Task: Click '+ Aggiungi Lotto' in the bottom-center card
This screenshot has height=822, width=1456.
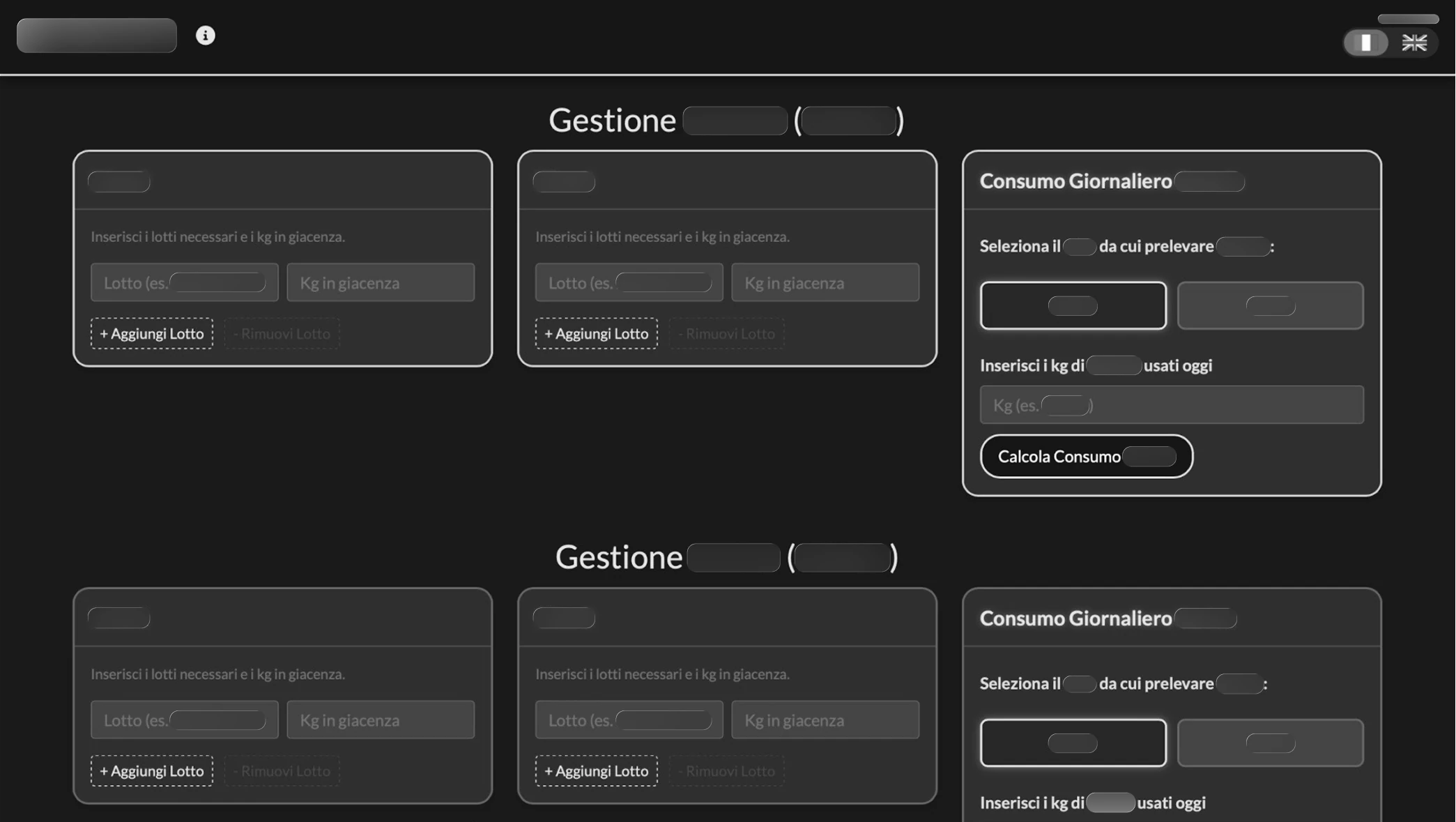Action: [596, 770]
